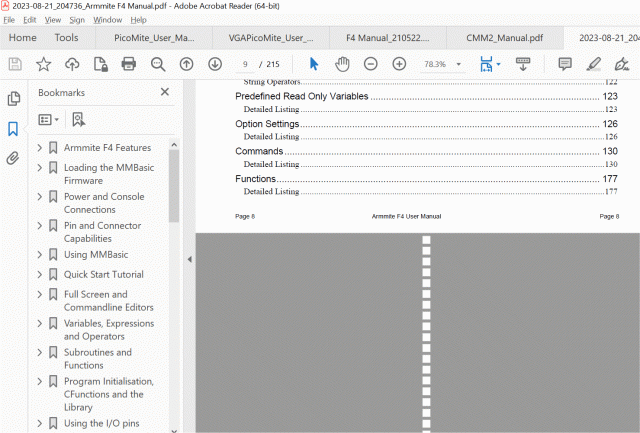
Task: Expand the Armmite F4 Features bookmark
Action: tap(39, 148)
